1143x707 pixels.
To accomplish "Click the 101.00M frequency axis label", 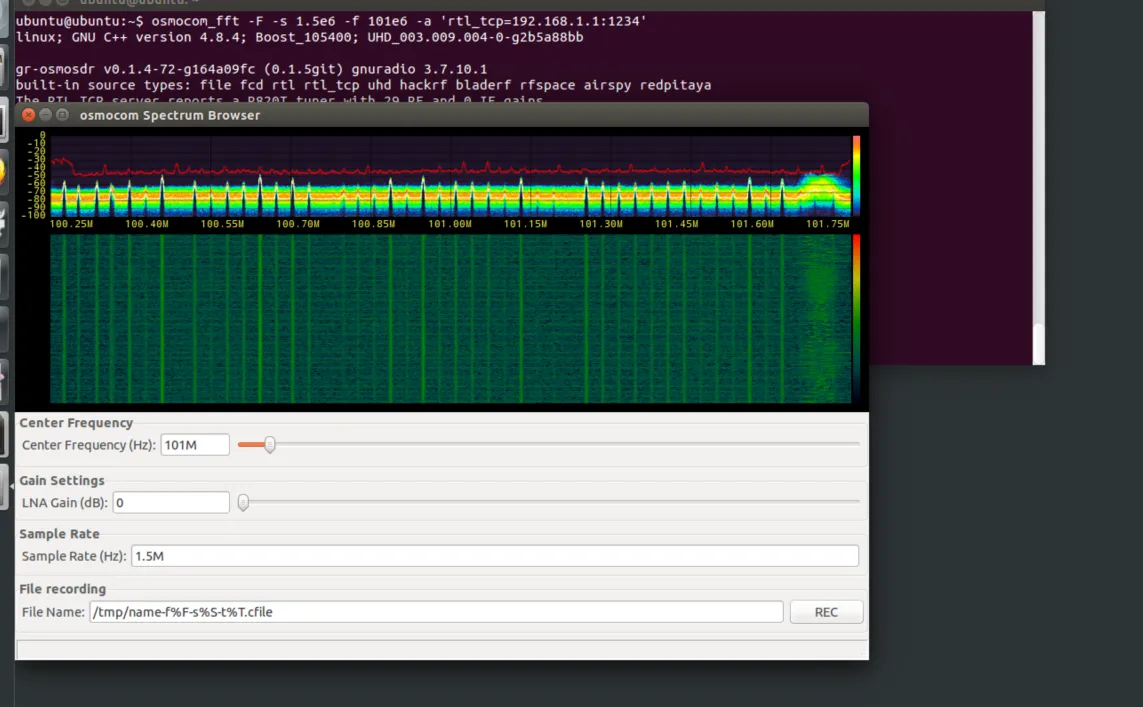I will pyautogui.click(x=450, y=224).
